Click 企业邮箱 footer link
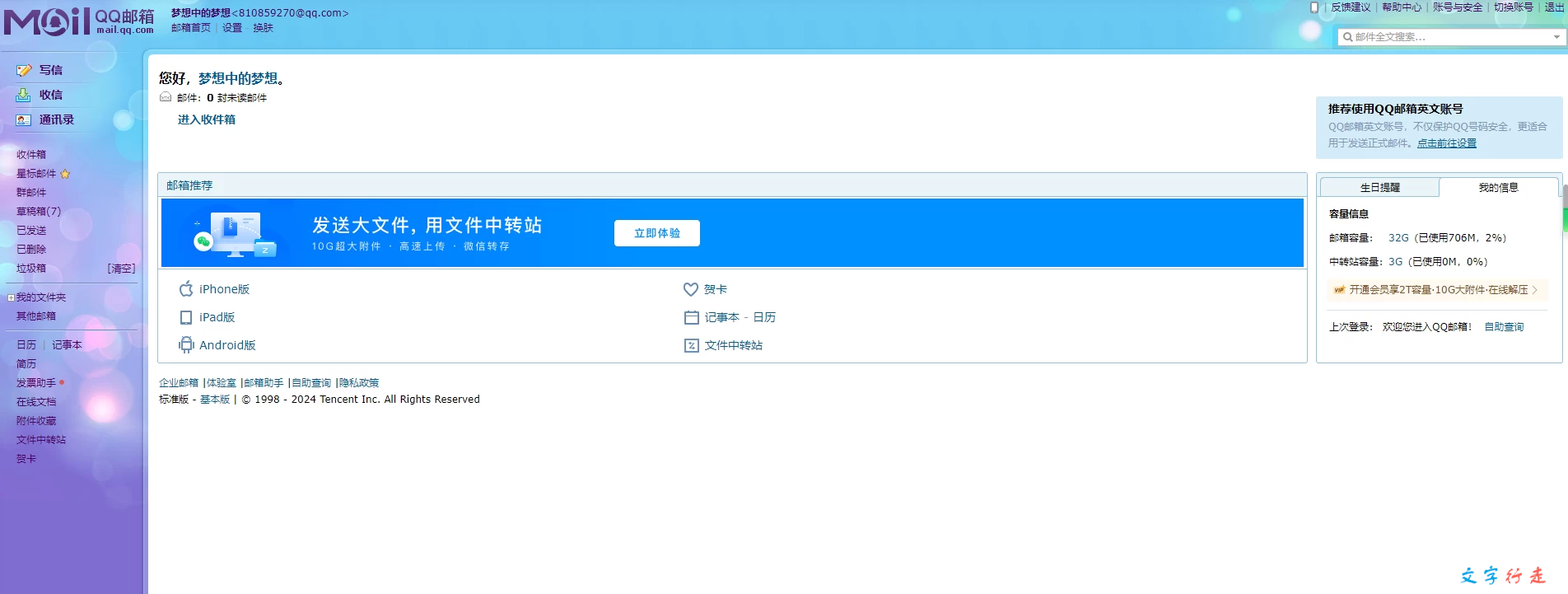Image resolution: width=1568 pixels, height=594 pixels. (179, 383)
